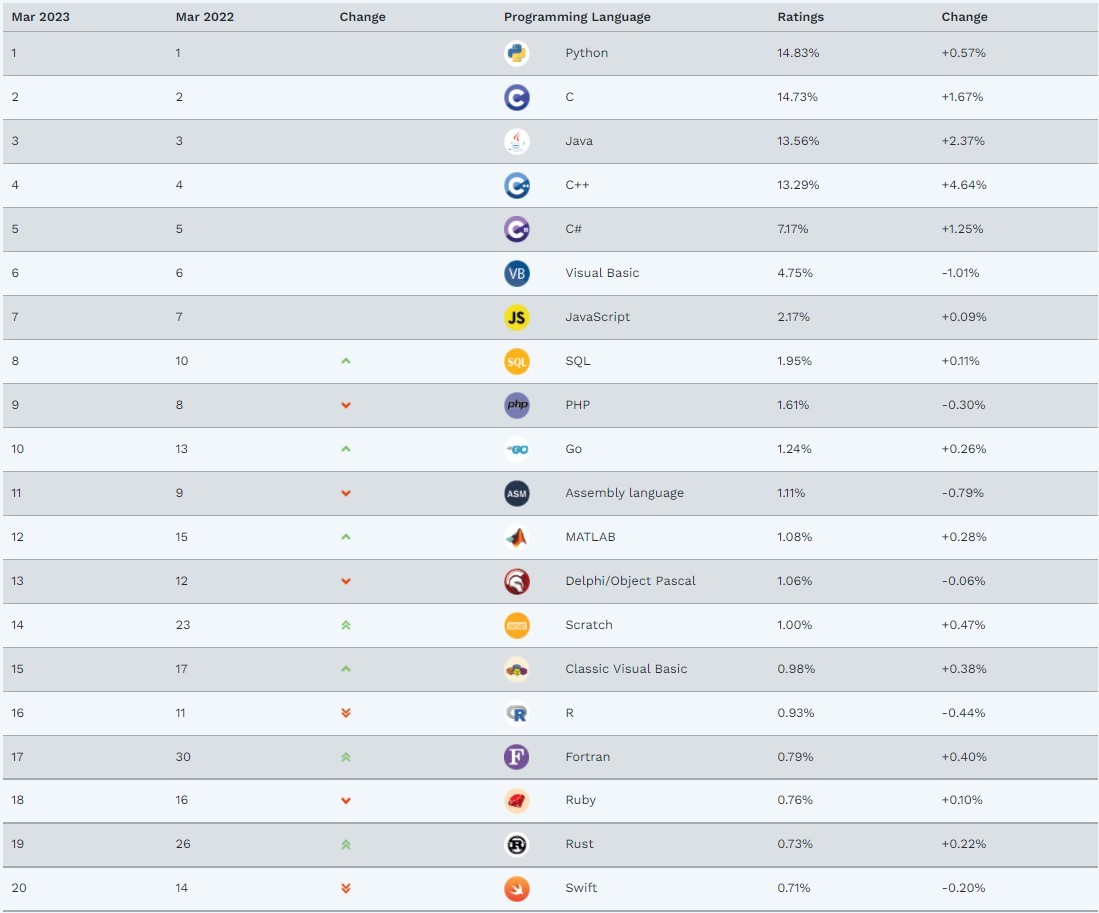
Task: Click the red down arrow for PHP
Action: [x=346, y=405]
